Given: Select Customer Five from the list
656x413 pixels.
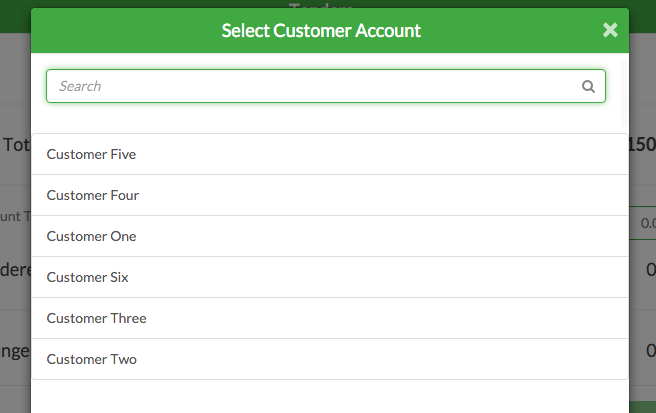Looking at the screenshot, I should click(x=330, y=154).
